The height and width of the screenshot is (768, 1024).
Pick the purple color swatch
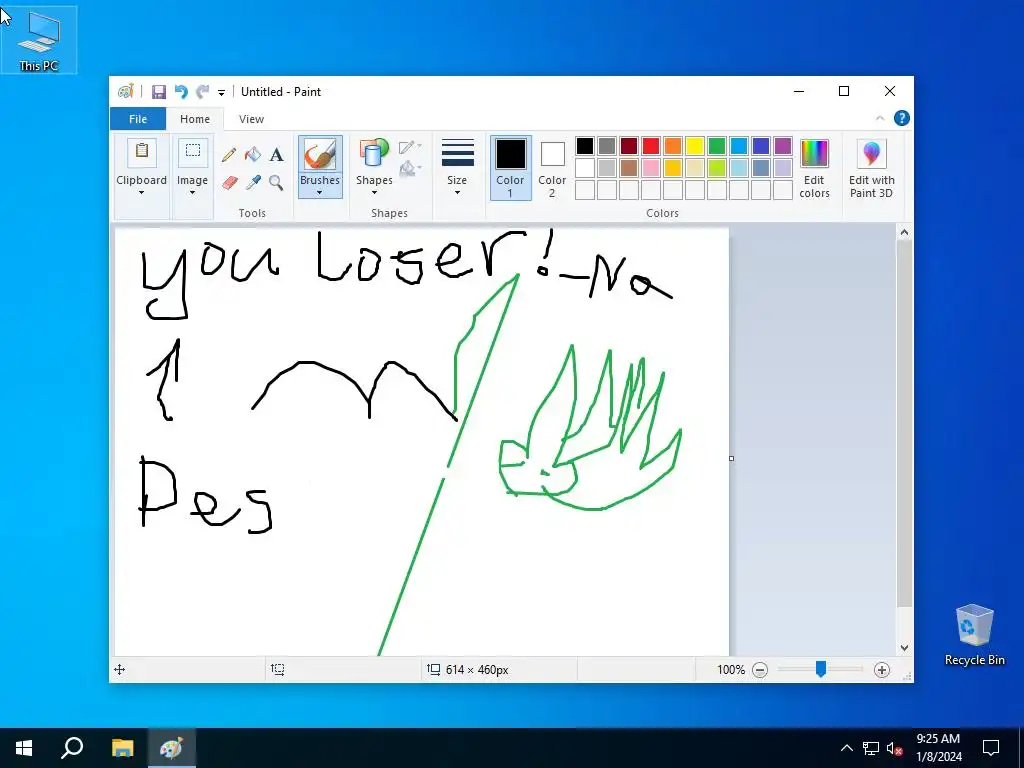(x=782, y=146)
